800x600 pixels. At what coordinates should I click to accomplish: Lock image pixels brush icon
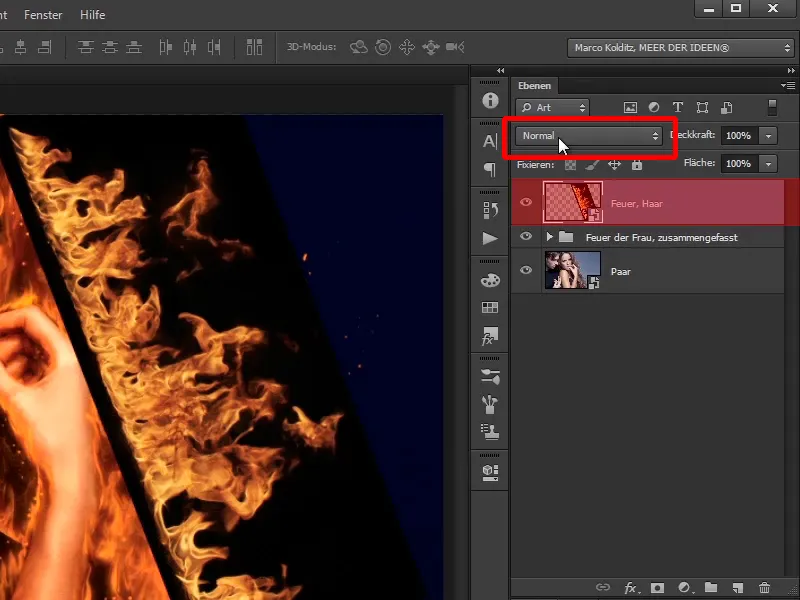pos(592,165)
